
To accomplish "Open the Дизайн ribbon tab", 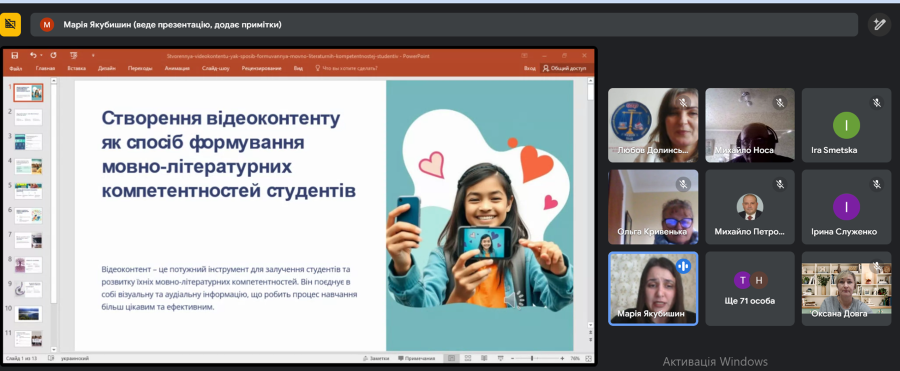I will tap(107, 68).
